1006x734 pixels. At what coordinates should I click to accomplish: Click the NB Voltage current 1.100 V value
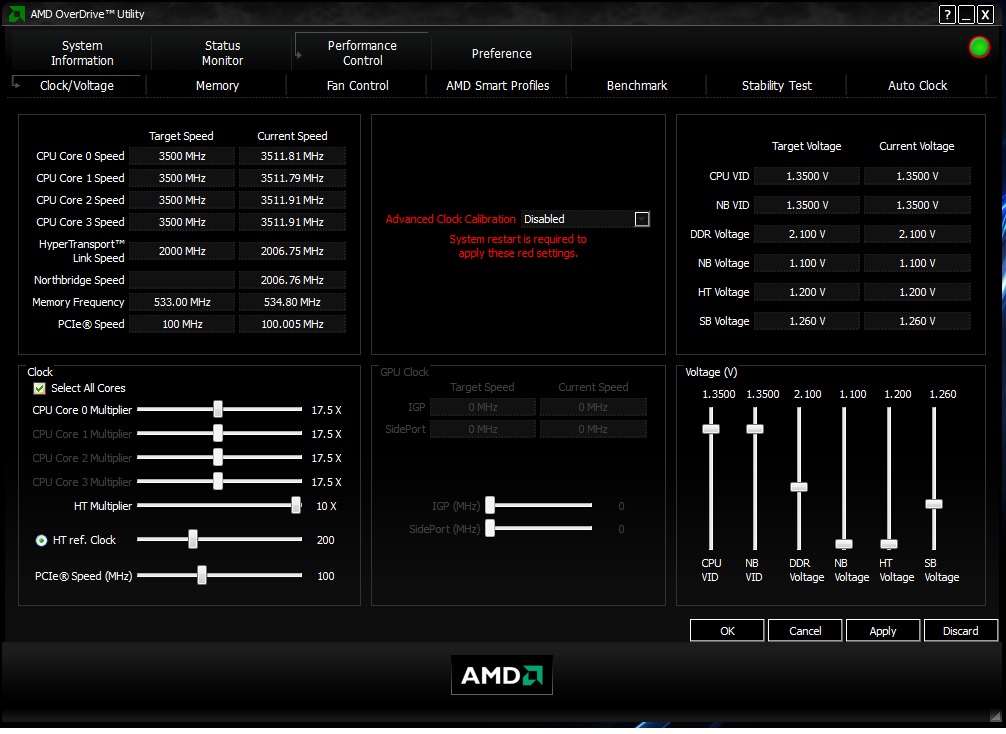pos(917,263)
